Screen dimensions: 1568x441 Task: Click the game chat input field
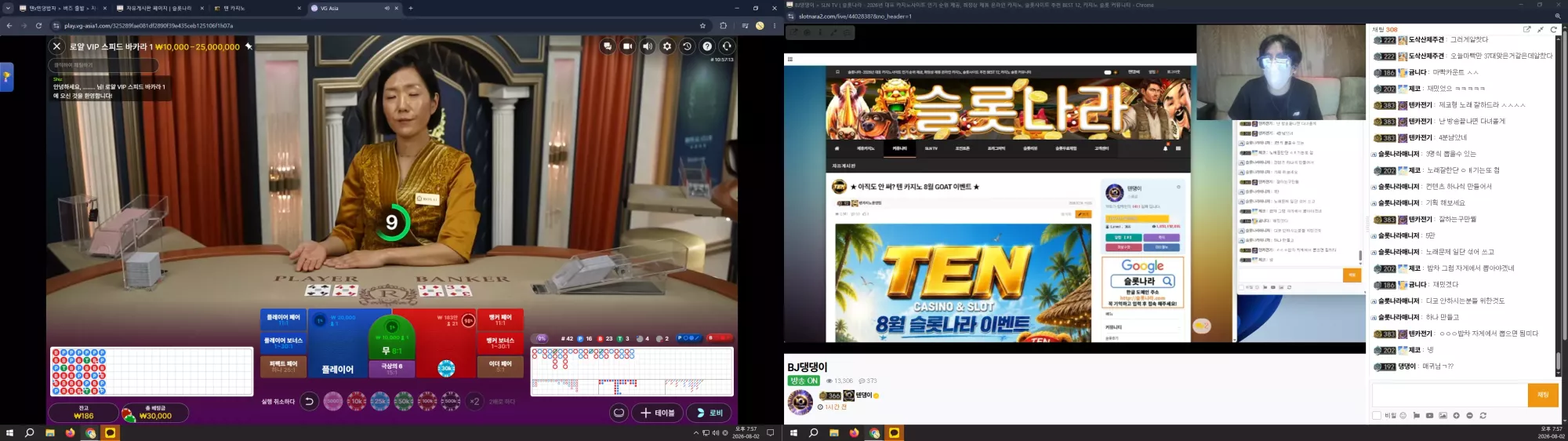coord(103,65)
